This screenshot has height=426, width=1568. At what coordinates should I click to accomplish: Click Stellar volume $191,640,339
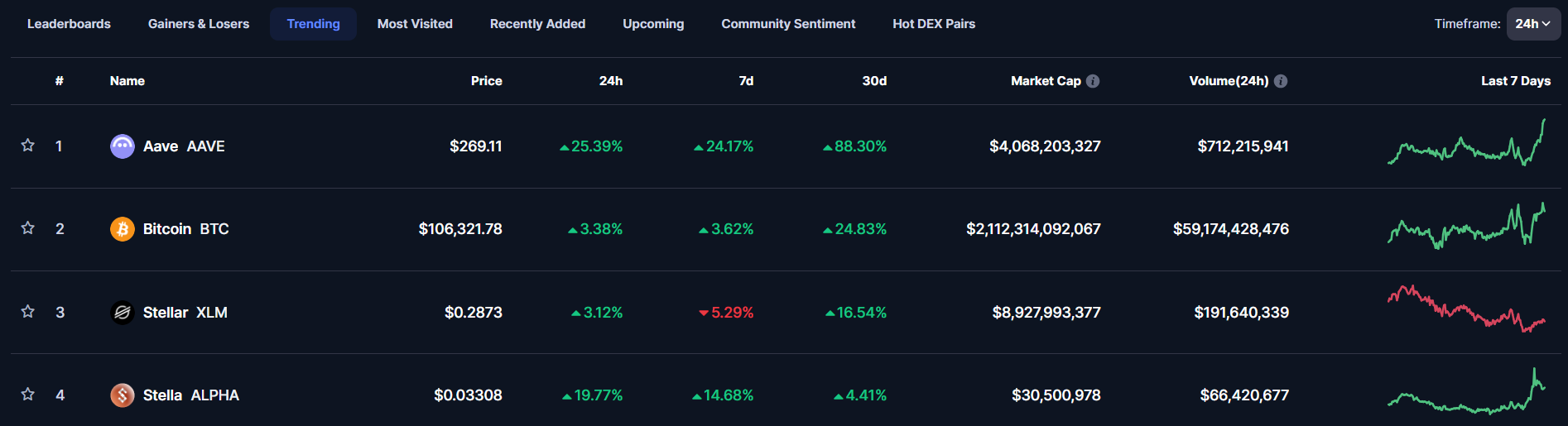coord(1241,313)
